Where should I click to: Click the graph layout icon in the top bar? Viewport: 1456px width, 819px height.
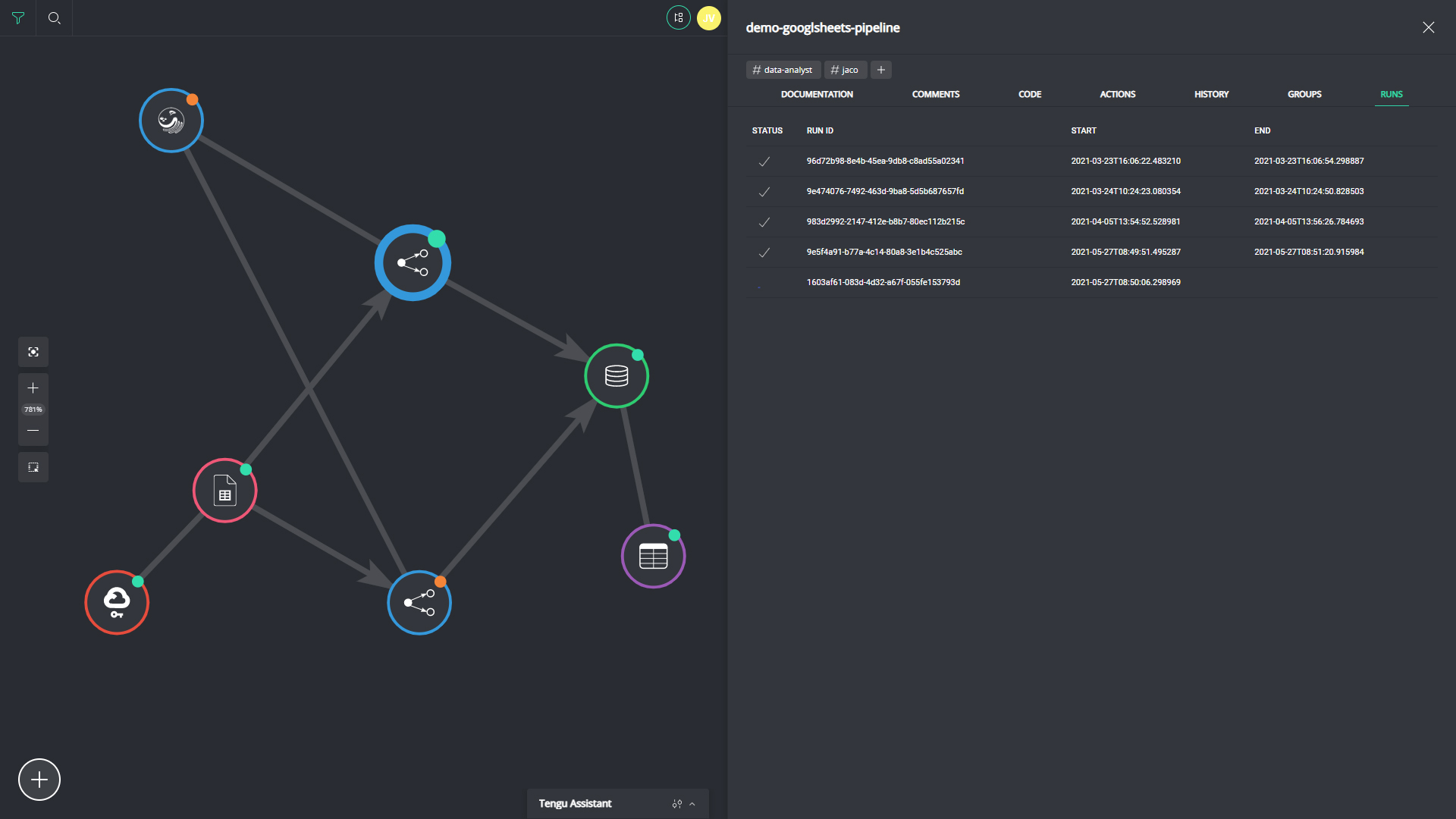(678, 17)
